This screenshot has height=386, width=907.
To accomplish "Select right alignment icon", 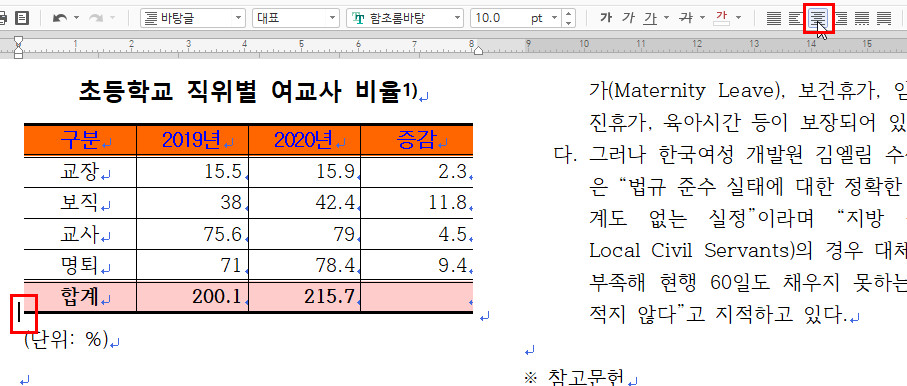I will (x=840, y=19).
